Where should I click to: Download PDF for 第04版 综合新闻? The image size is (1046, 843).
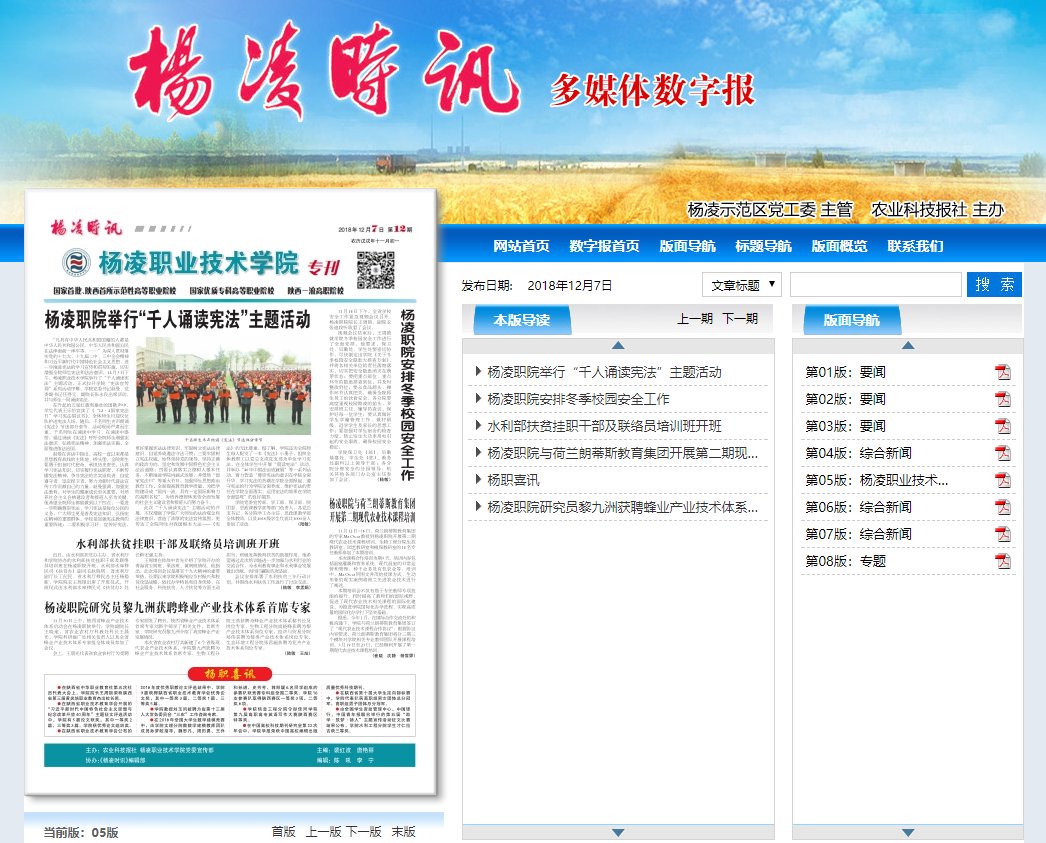point(1002,453)
